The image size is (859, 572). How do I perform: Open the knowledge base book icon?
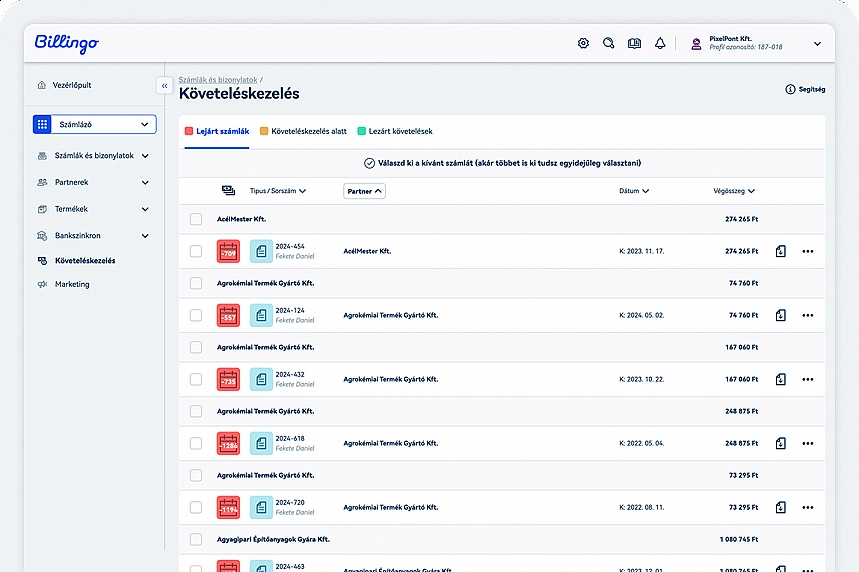coord(634,44)
